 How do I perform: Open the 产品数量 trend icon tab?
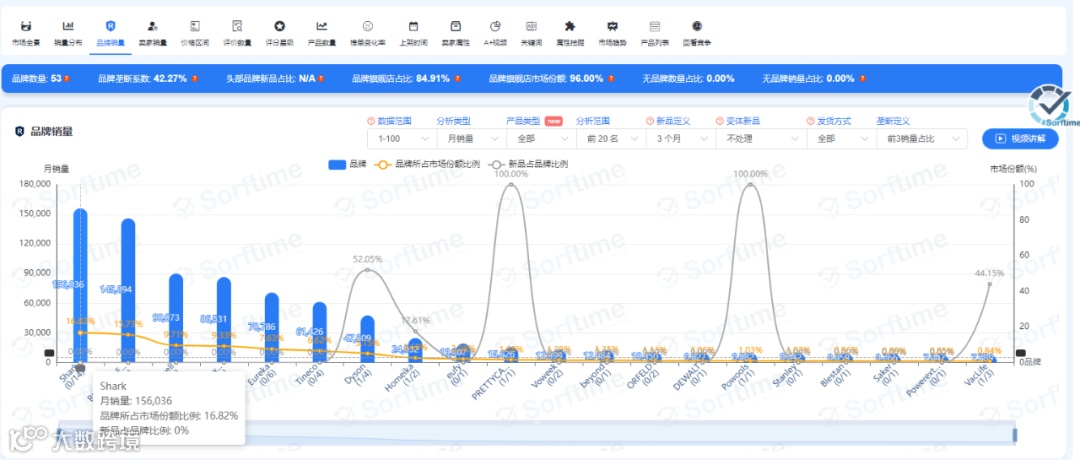pyautogui.click(x=322, y=33)
